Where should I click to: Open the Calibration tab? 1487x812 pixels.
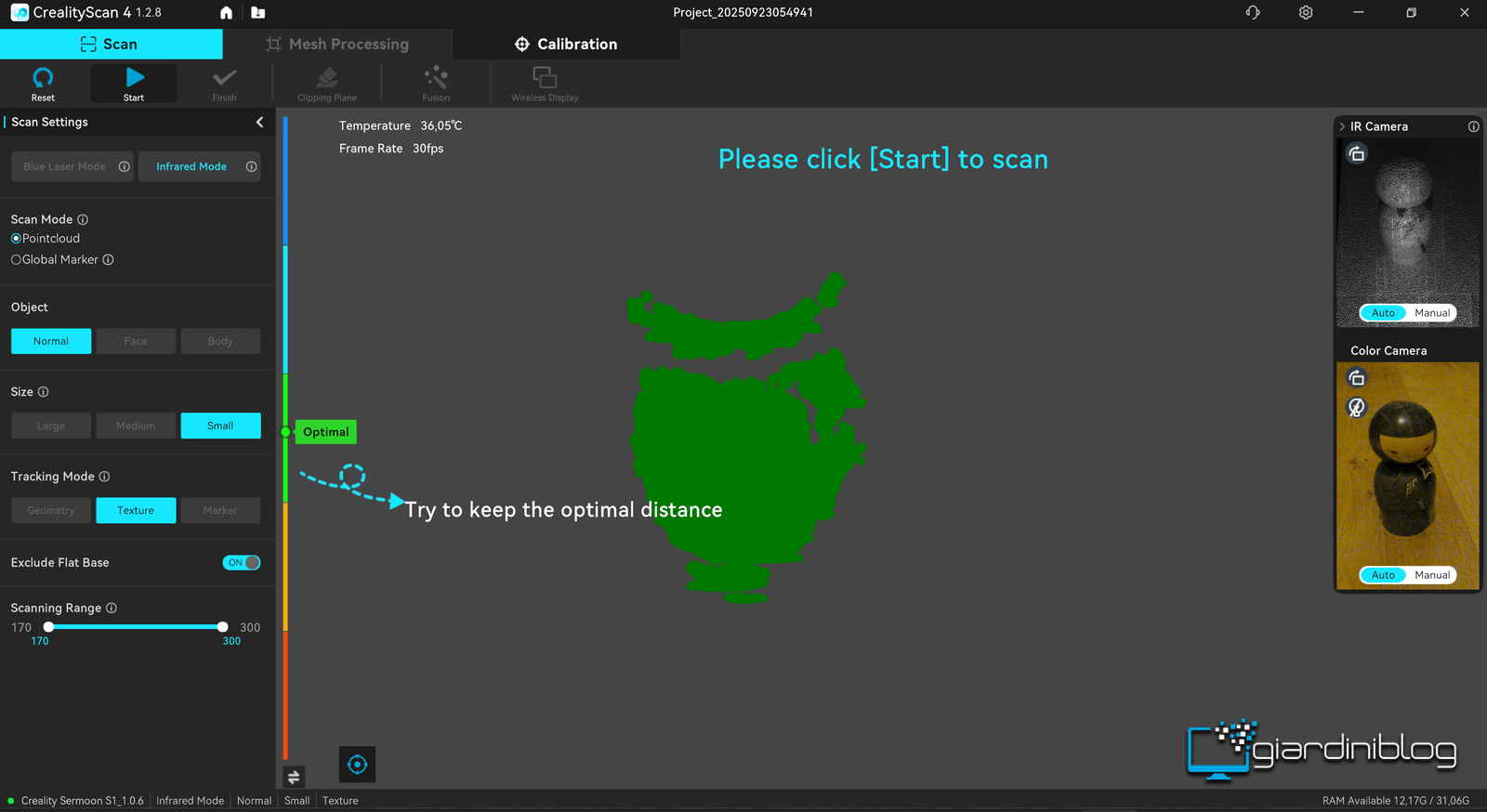[x=566, y=44]
